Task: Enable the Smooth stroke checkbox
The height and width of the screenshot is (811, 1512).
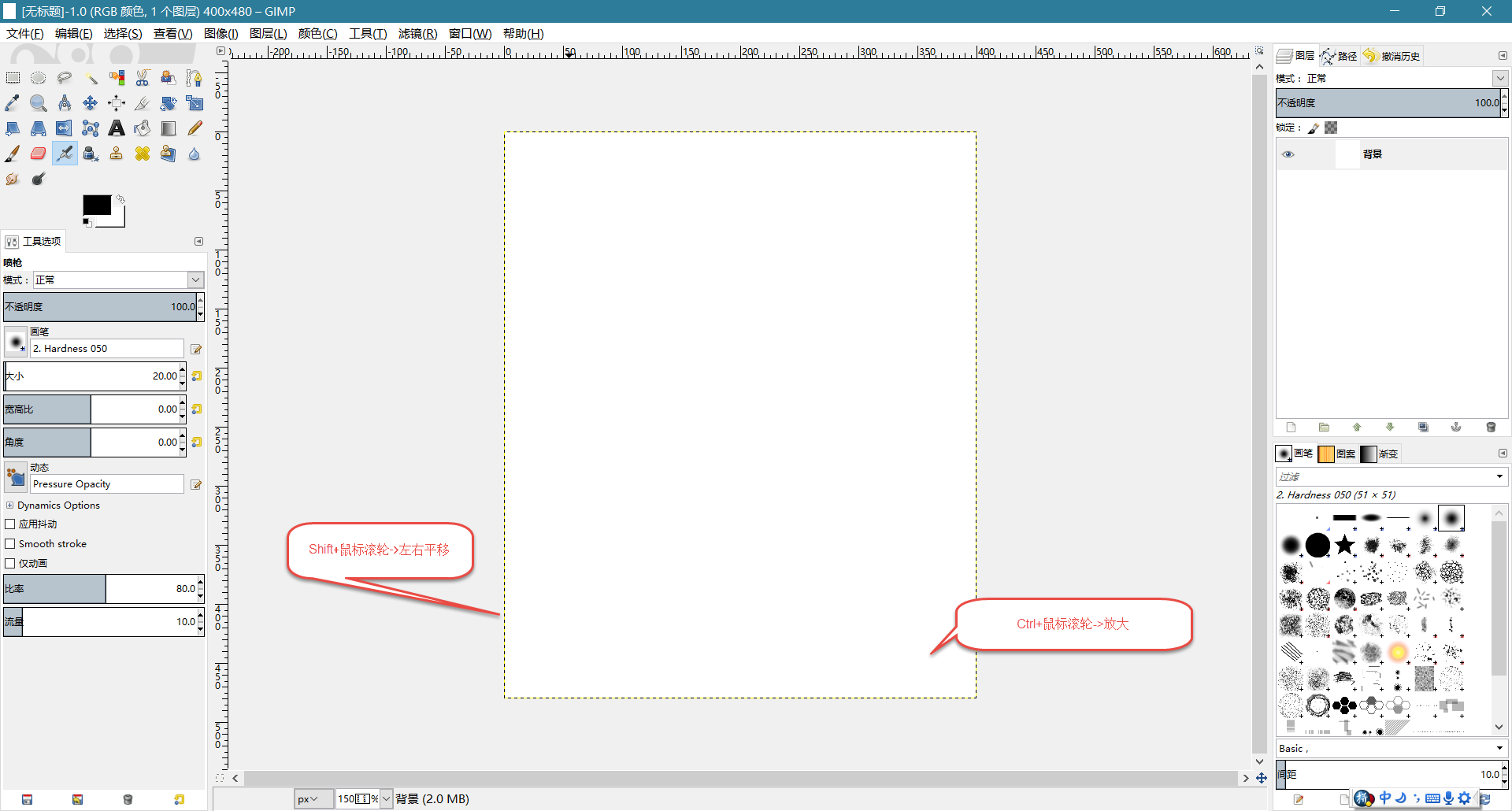Action: coord(10,544)
